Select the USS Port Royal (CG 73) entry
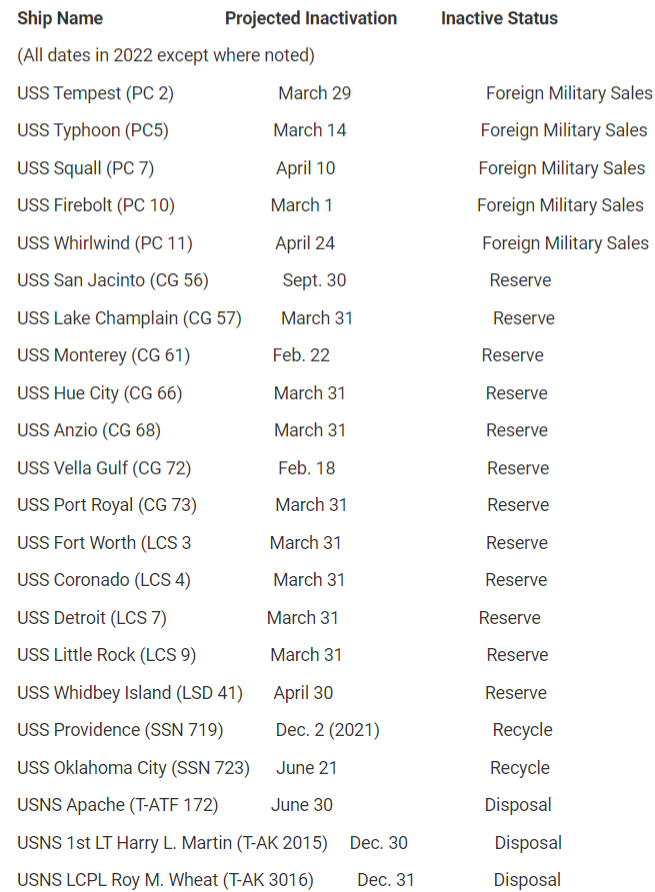The width and height of the screenshot is (655, 892). coord(107,505)
